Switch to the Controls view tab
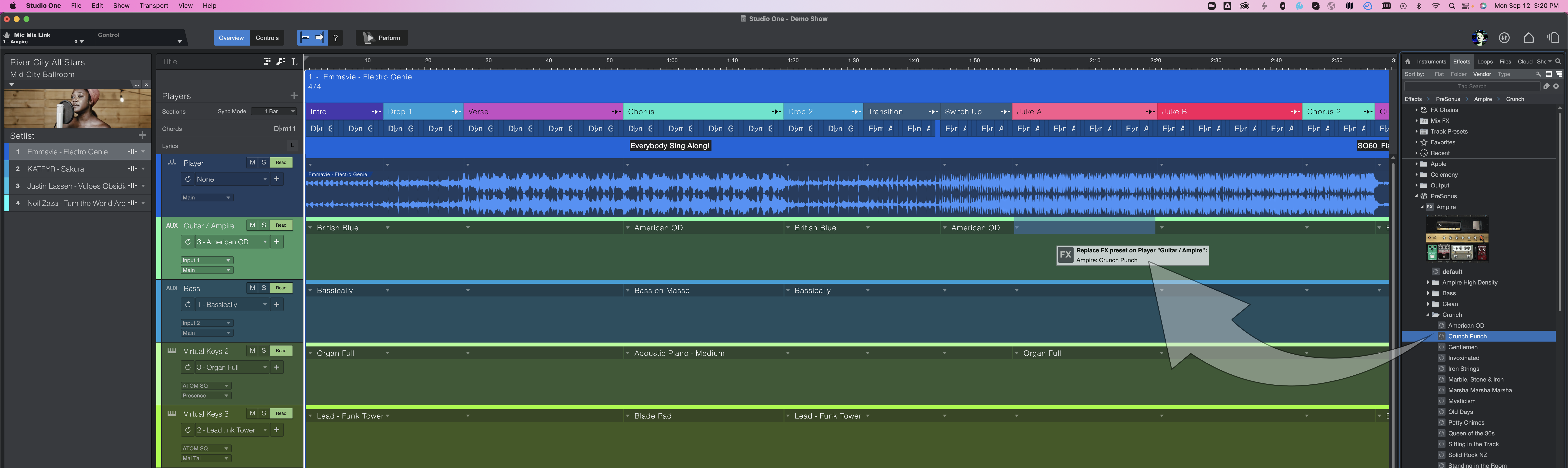 267,38
